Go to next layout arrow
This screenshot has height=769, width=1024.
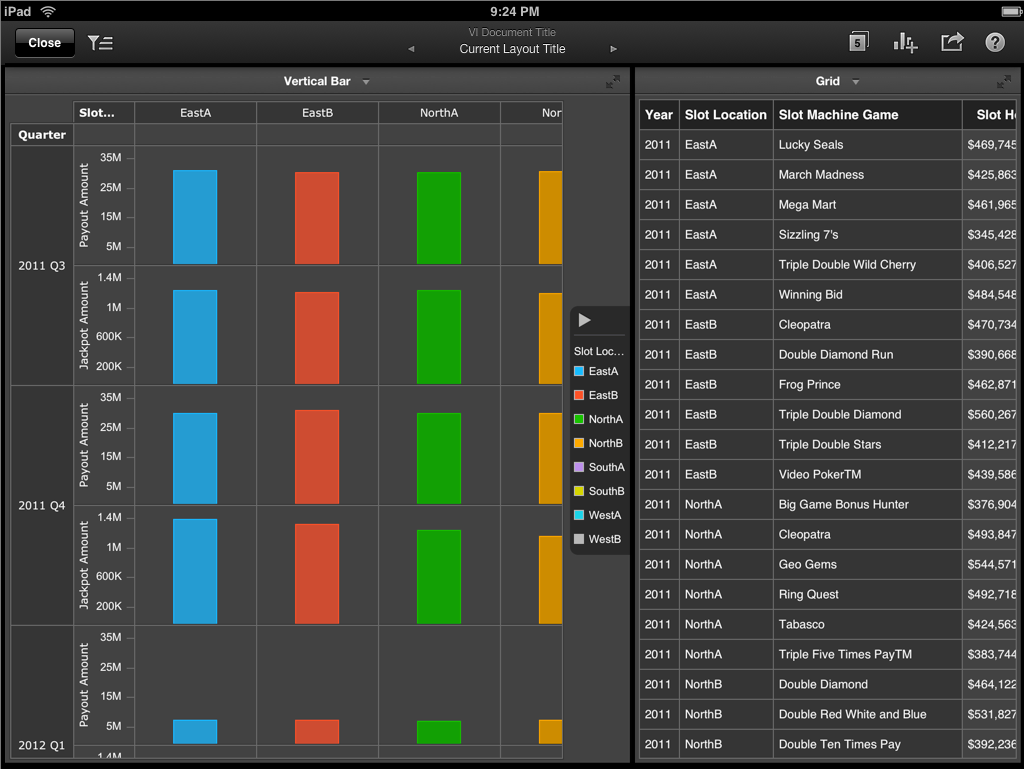(613, 49)
